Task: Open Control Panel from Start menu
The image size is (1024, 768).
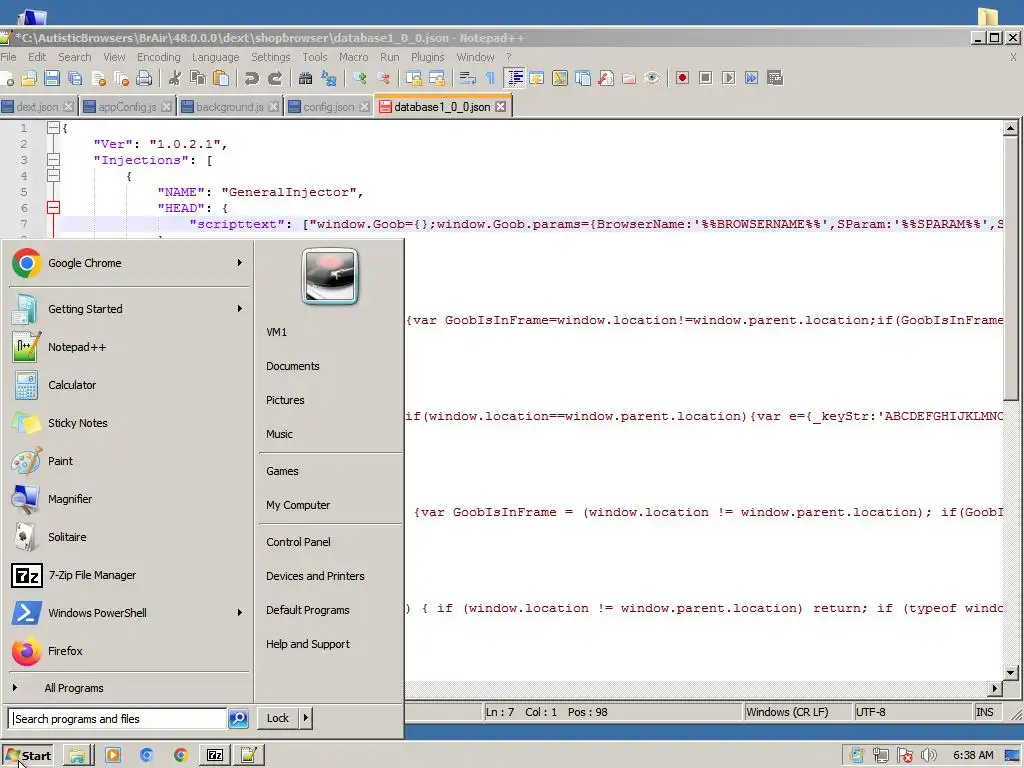Action: click(298, 542)
